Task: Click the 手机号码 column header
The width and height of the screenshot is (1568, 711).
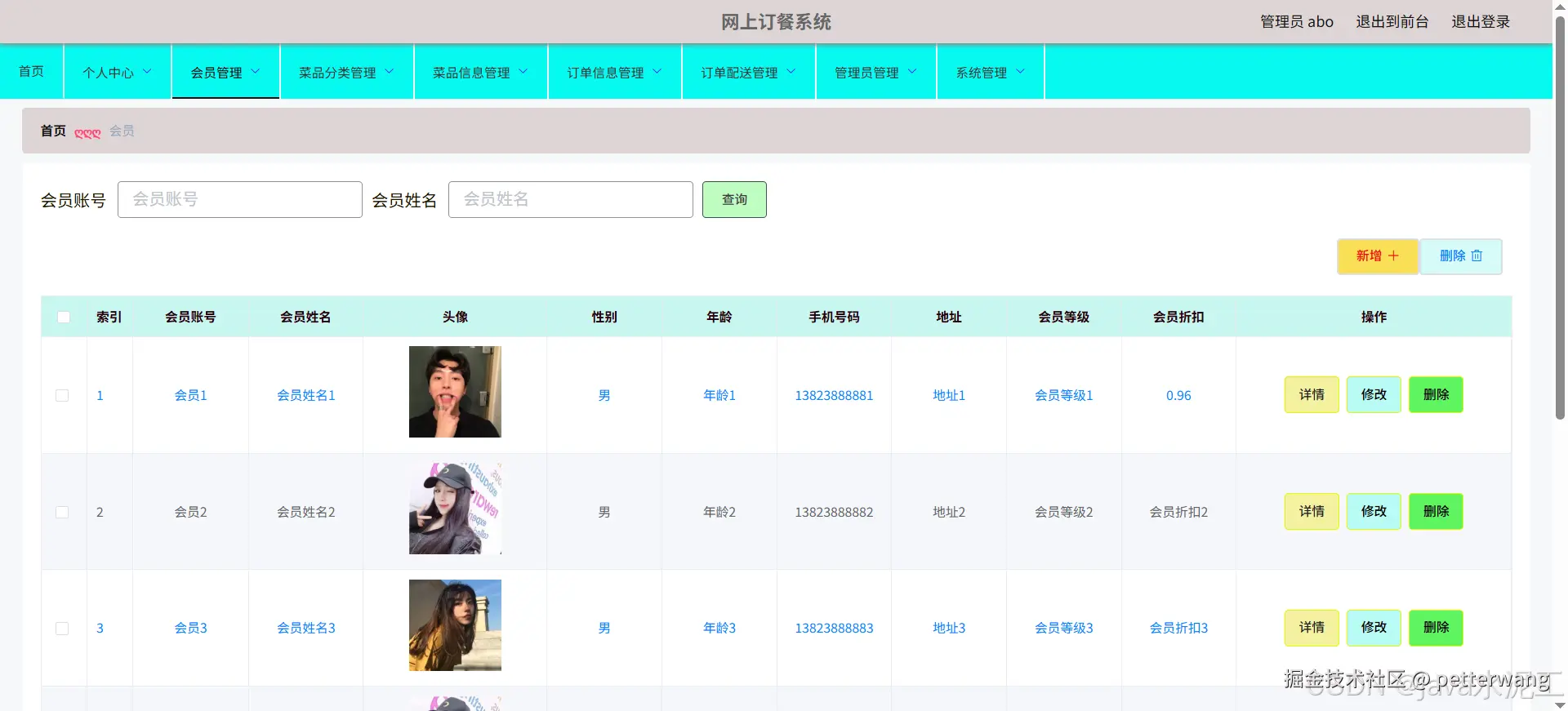Action: 834,317
